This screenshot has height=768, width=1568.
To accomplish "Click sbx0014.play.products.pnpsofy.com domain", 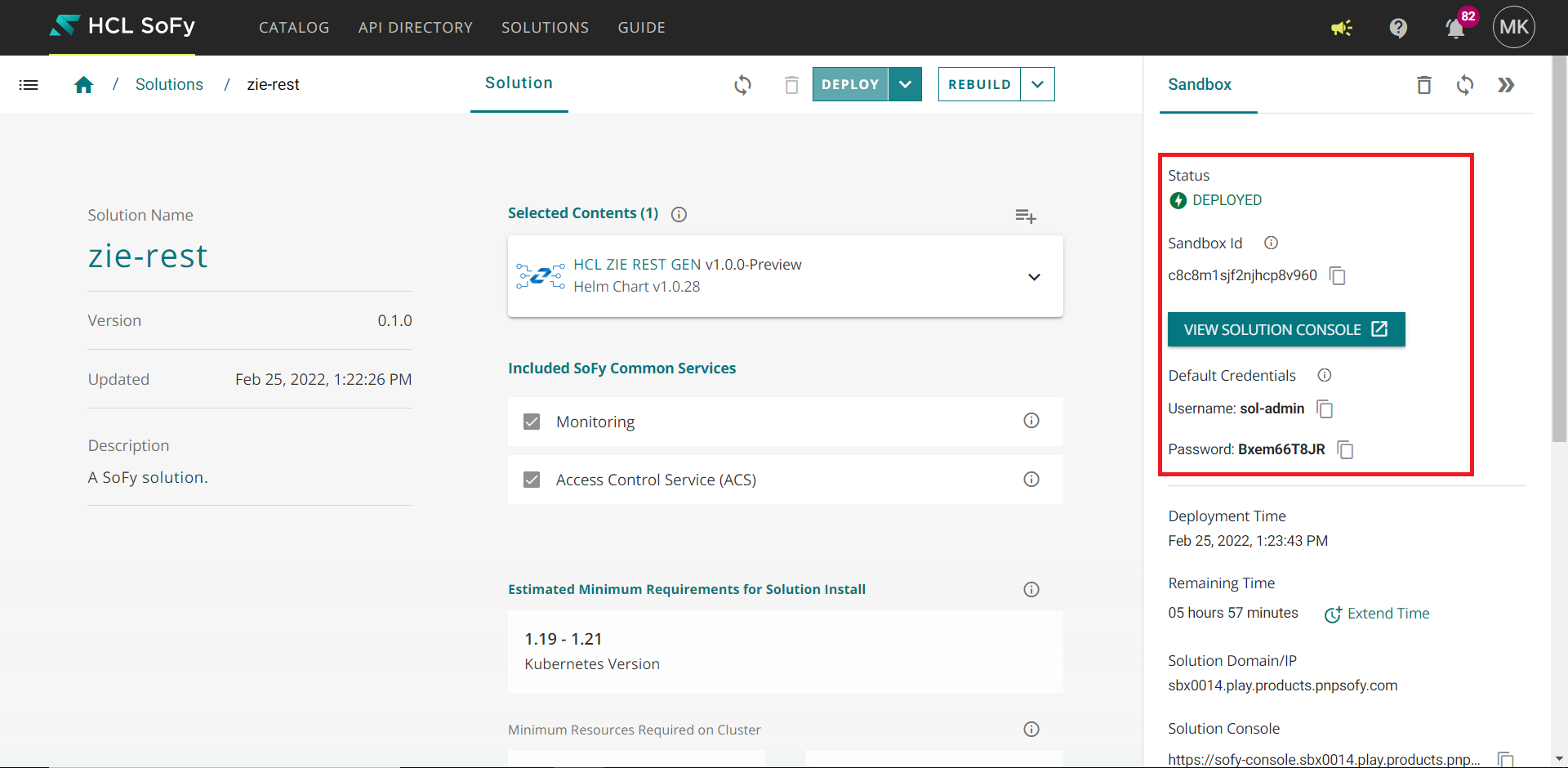I will coord(1282,685).
